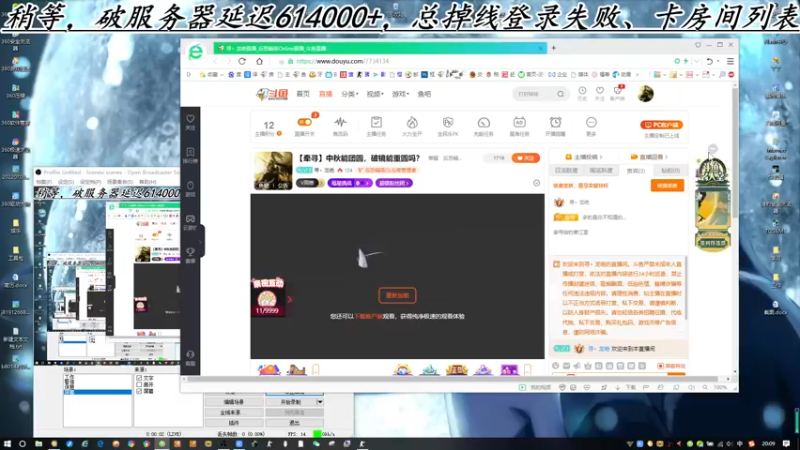Switch to the daily activity tab
The image size is (800, 450).
pyautogui.click(x=566, y=170)
